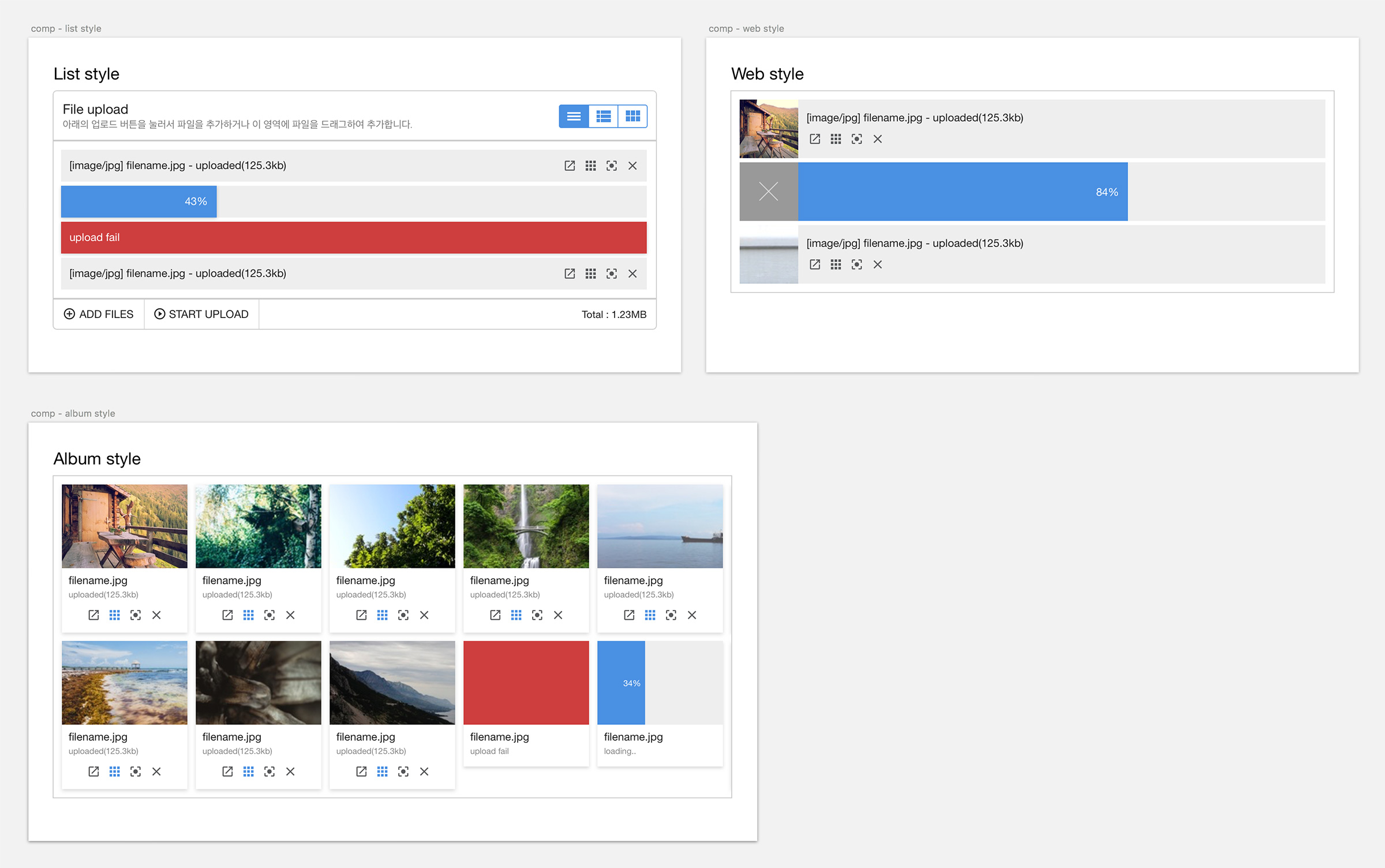This screenshot has width=1385, height=868.
Task: Click the 43% upload progress bar
Action: [139, 201]
